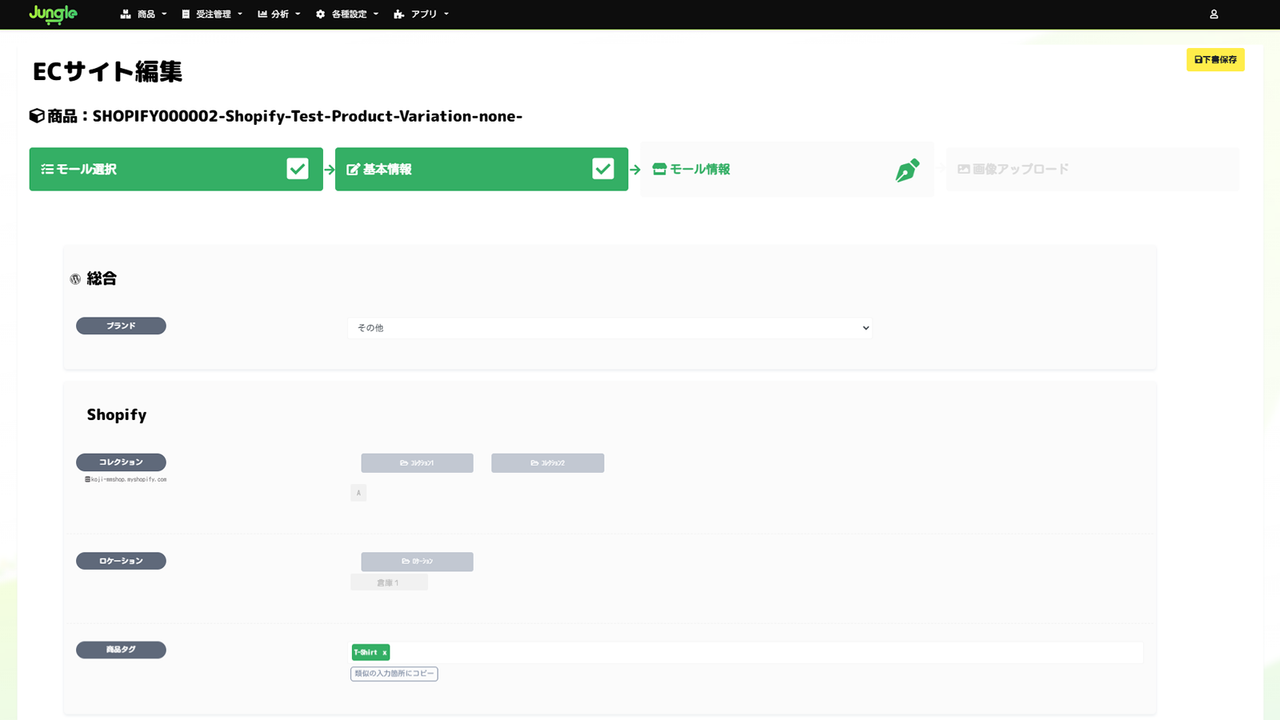This screenshot has height=720, width=1280.
Task: Click the Shopify section heading
Action: click(x=116, y=415)
